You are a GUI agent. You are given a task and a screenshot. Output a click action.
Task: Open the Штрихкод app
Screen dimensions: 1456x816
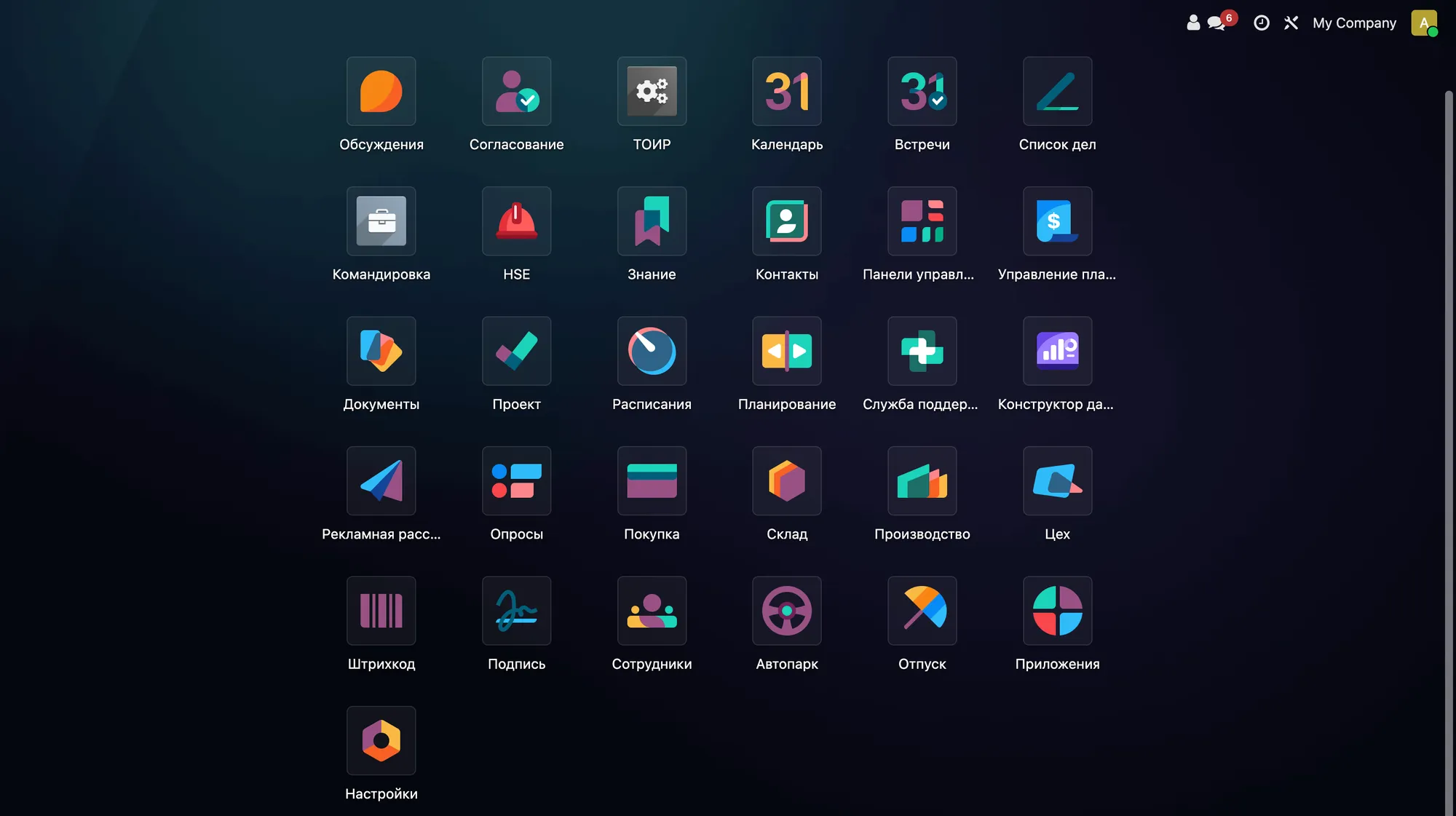tap(381, 611)
